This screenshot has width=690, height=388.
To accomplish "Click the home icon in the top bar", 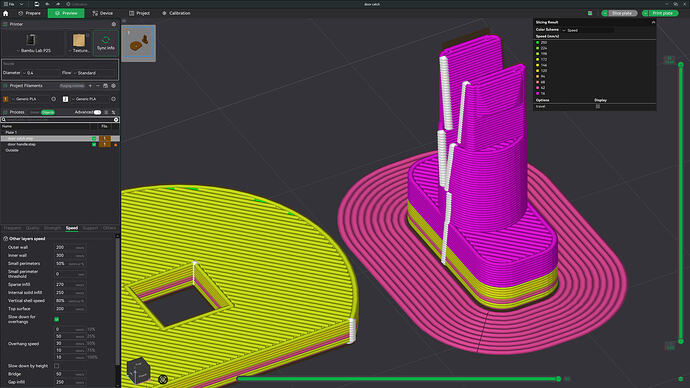I will click(6, 13).
